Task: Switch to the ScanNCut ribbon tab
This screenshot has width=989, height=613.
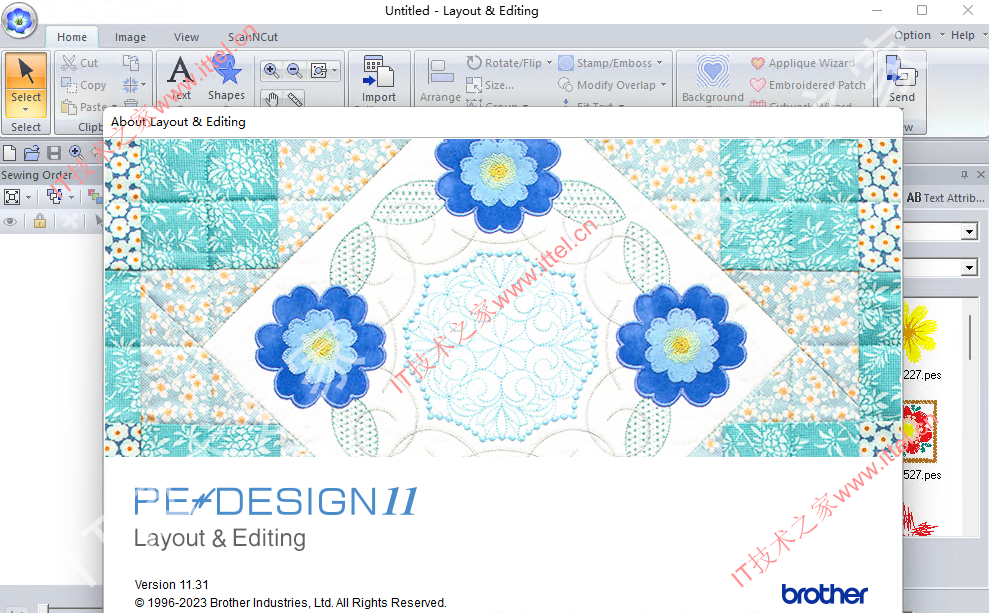Action: [253, 37]
